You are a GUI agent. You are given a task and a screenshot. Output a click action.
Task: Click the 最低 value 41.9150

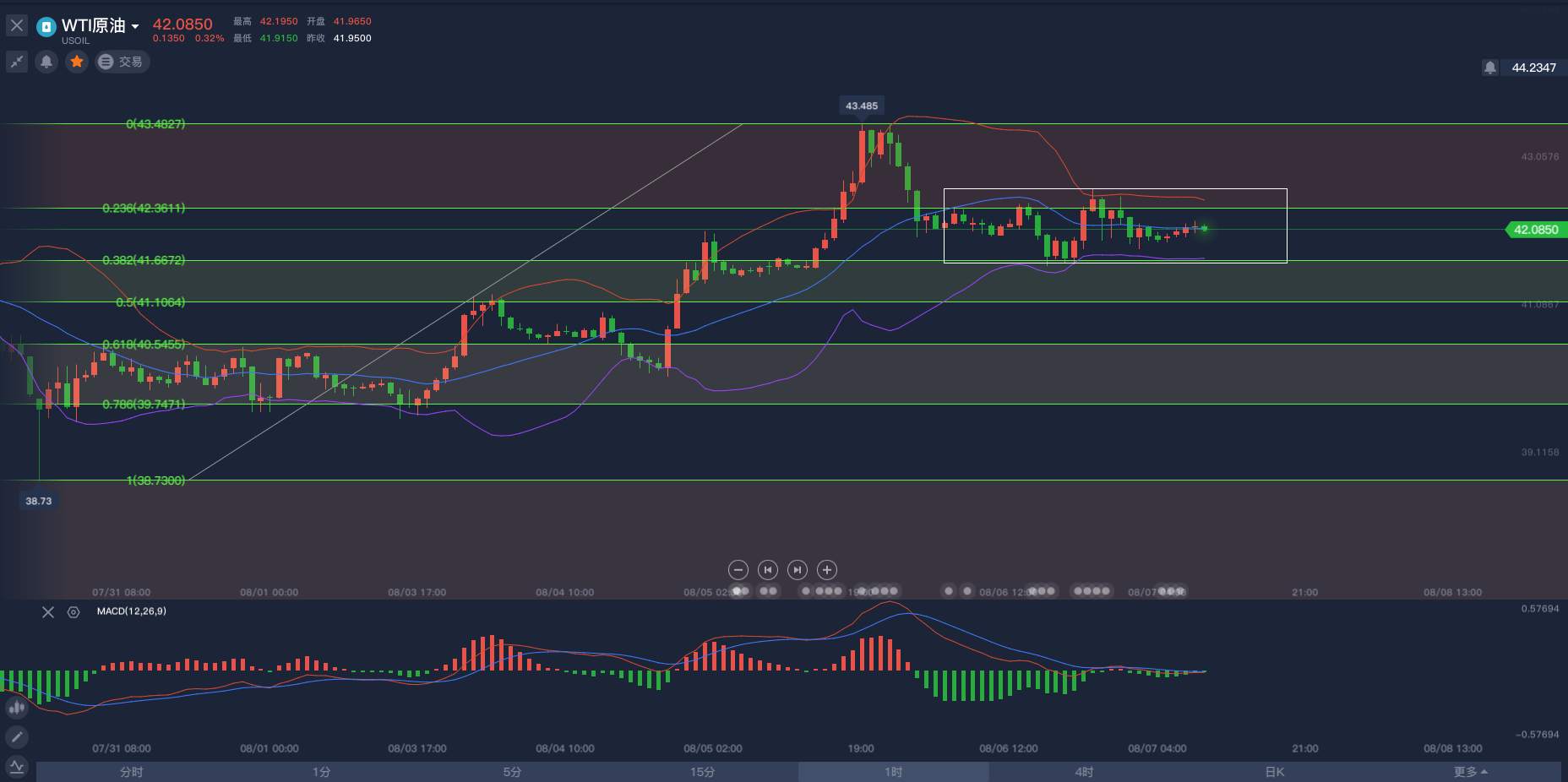279,39
